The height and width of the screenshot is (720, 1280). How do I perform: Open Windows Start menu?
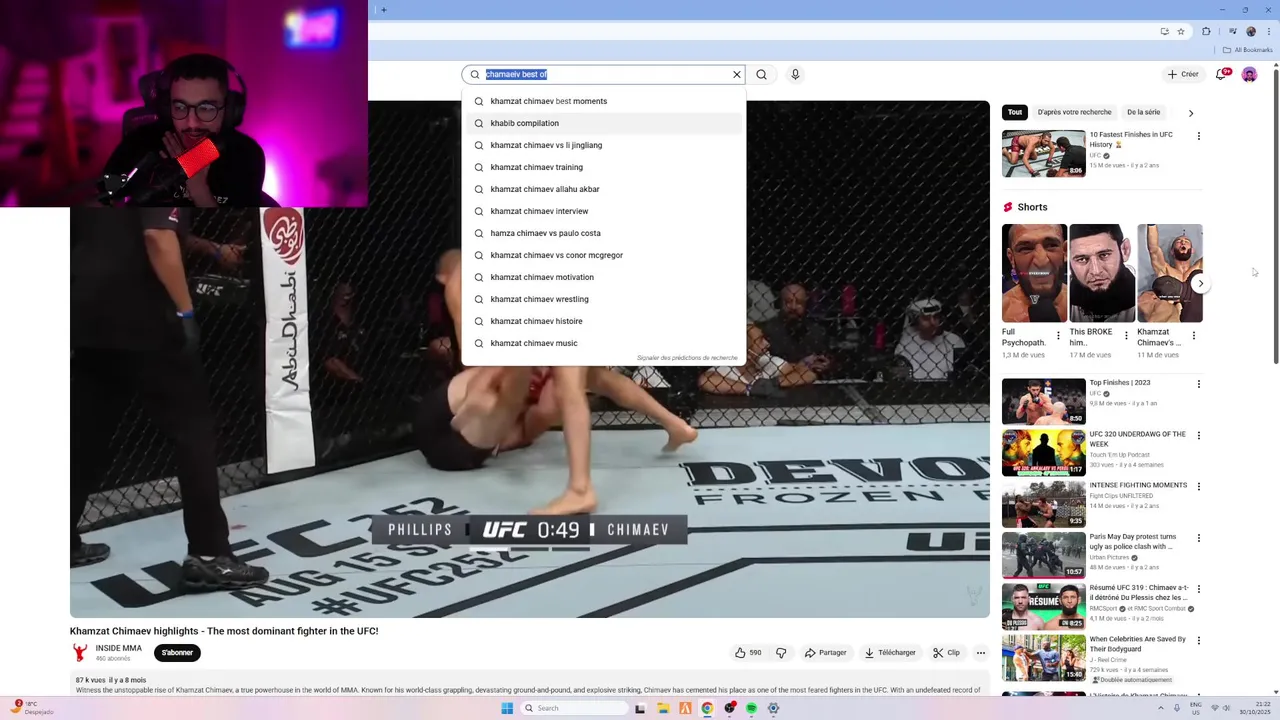pyautogui.click(x=507, y=708)
